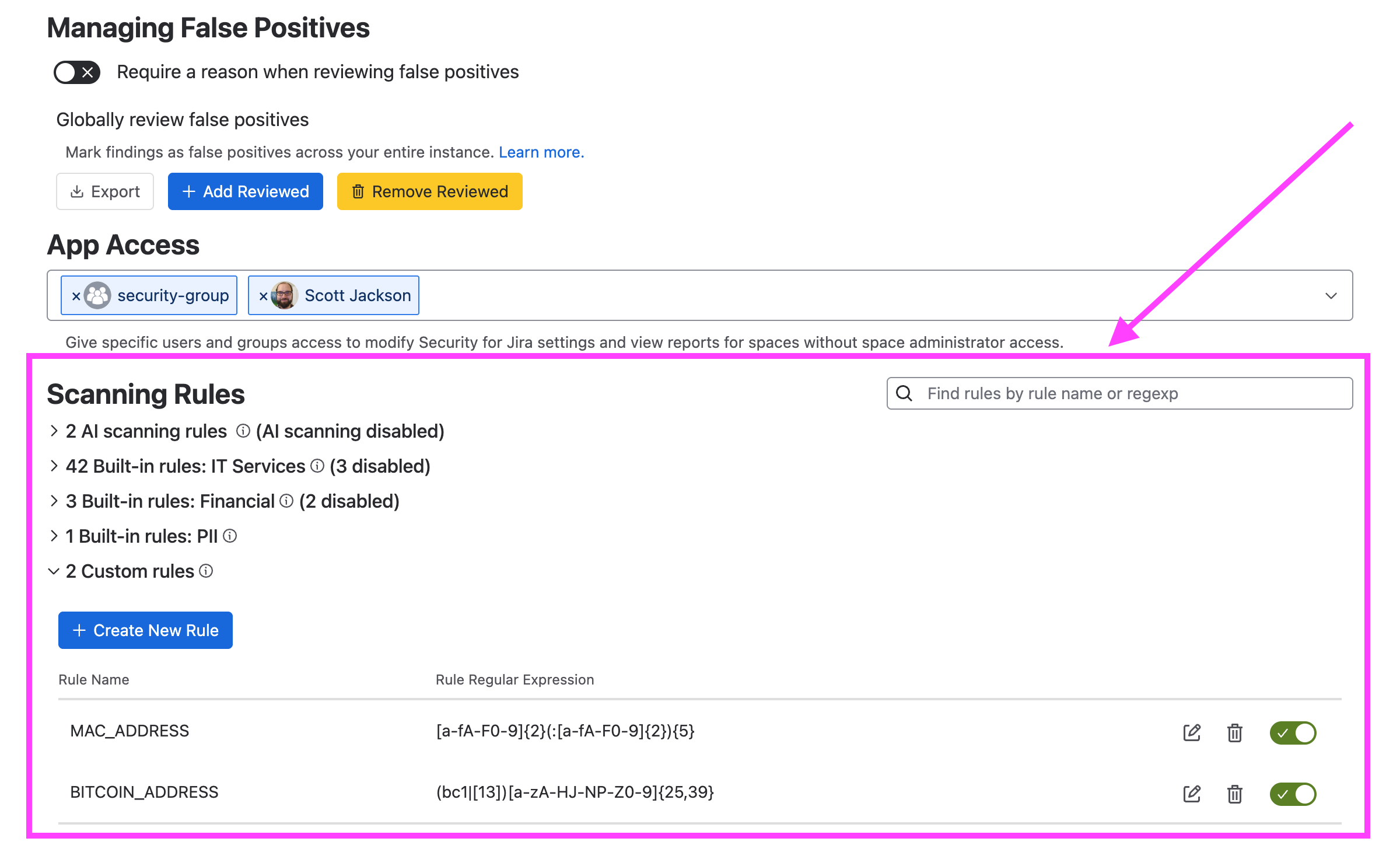The height and width of the screenshot is (845, 1400).
Task: Edit the MAC_ADDRESS rule
Action: tap(1192, 732)
